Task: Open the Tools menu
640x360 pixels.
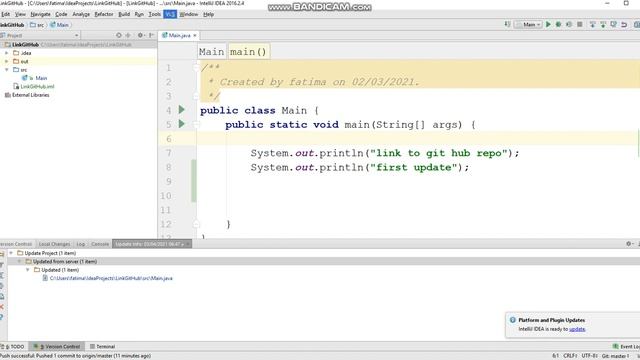Action: (x=154, y=14)
